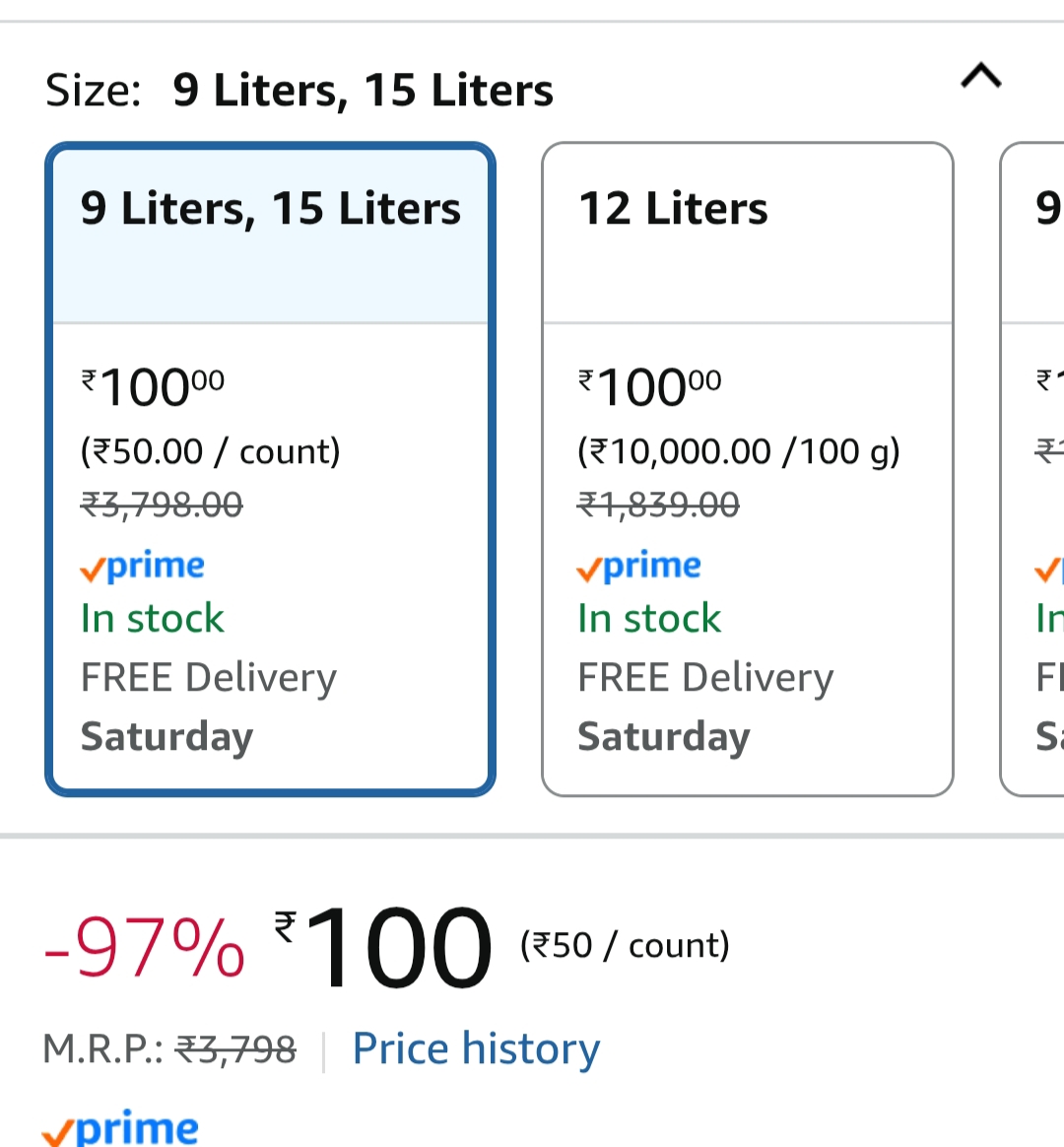
Task: Tap ₹50.00 / count in first size card
Action: click(210, 451)
